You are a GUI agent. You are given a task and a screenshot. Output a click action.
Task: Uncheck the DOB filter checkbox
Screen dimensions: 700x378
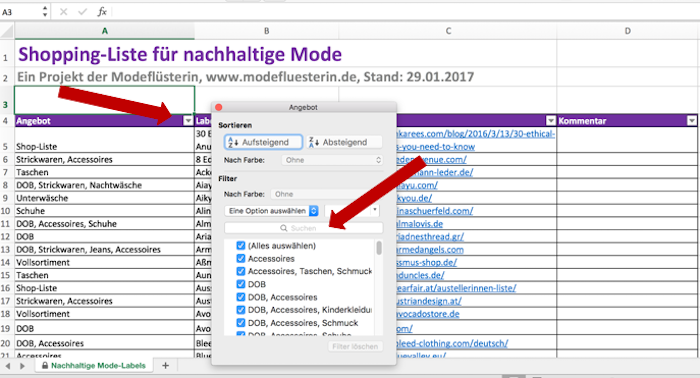[x=241, y=284]
